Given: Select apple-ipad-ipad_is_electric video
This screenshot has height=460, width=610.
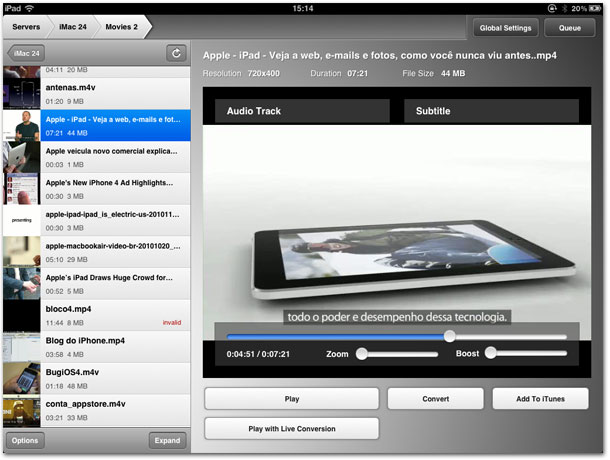Looking at the screenshot, I should click(x=96, y=220).
